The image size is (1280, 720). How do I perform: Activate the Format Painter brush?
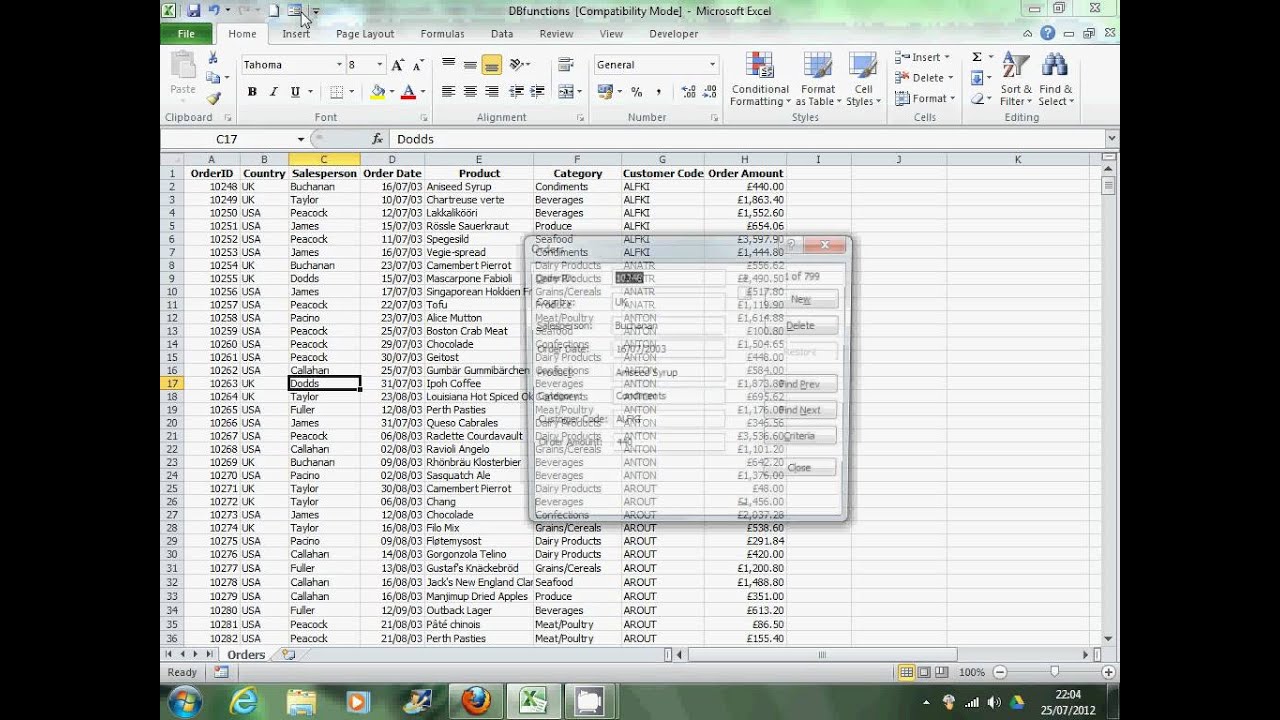pos(213,98)
